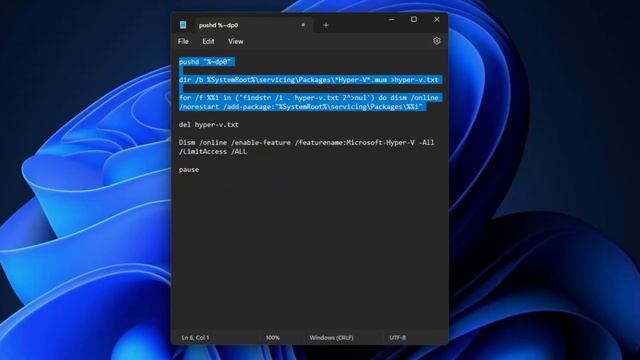
Task: Click the '/LimitAccess /ALL' line
Action: (x=213, y=151)
